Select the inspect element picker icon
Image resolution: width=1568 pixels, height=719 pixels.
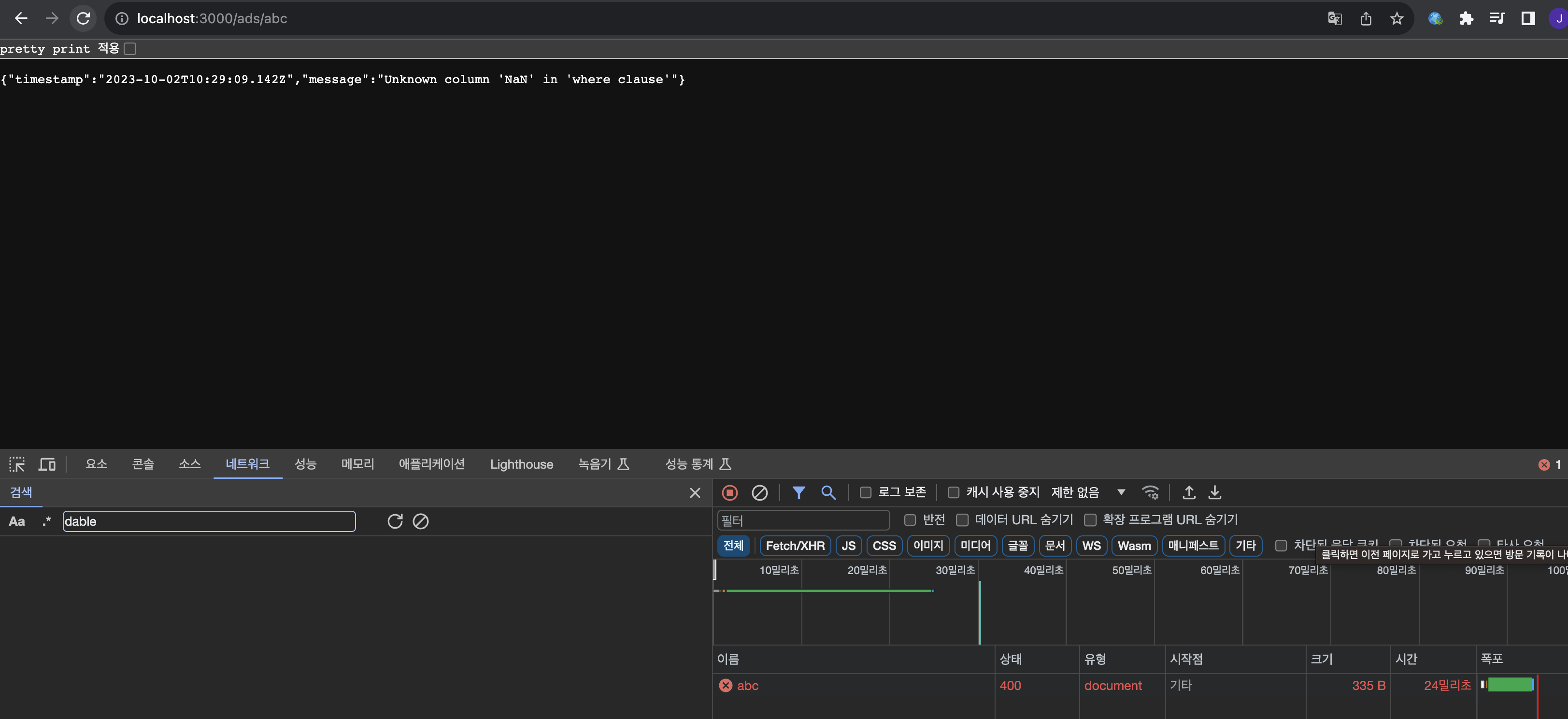pyautogui.click(x=17, y=464)
